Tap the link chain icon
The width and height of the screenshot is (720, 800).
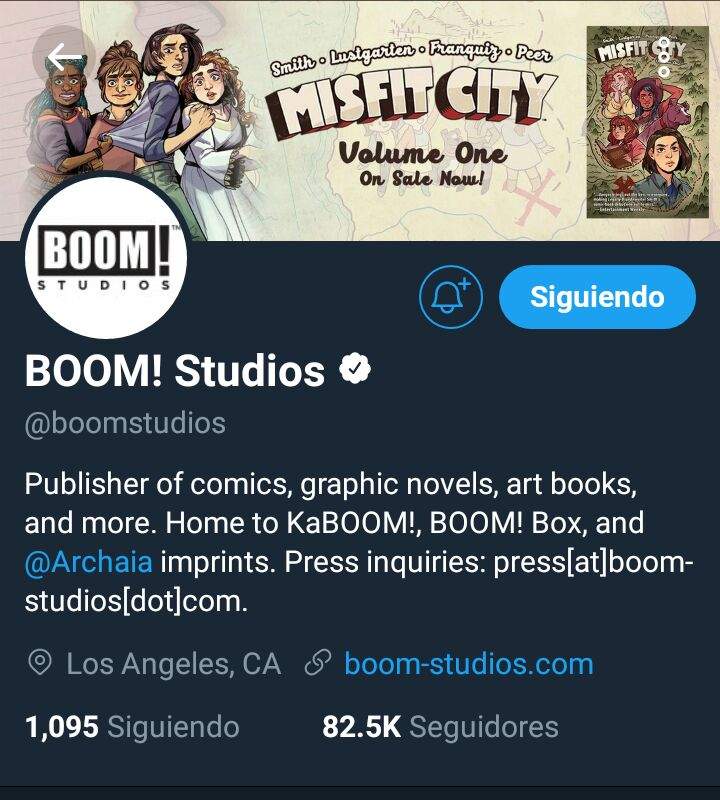tap(317, 663)
